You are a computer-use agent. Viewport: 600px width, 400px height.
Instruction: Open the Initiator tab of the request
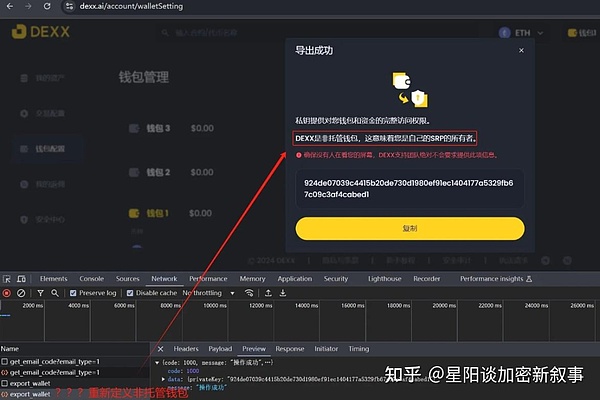(326, 349)
